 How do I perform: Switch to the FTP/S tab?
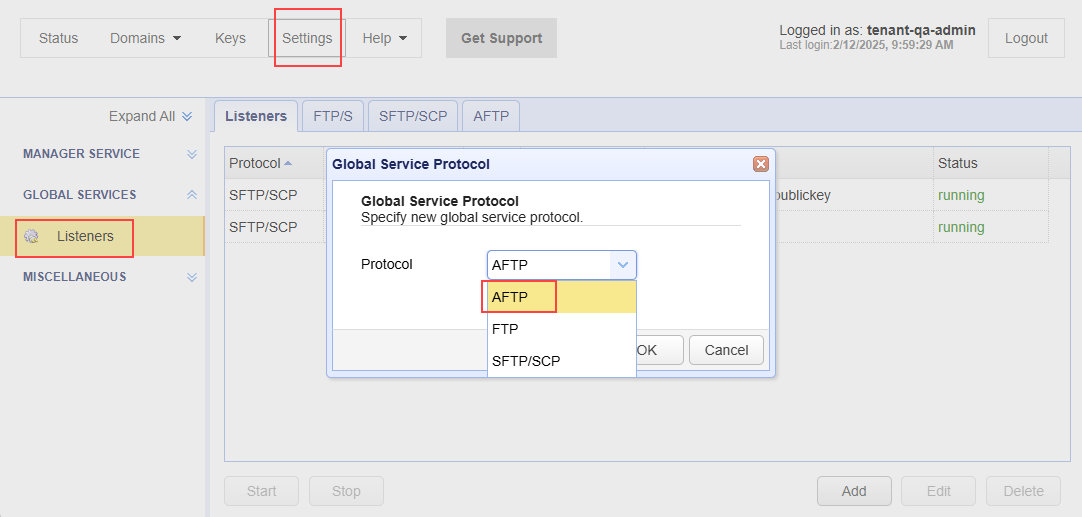click(x=333, y=116)
